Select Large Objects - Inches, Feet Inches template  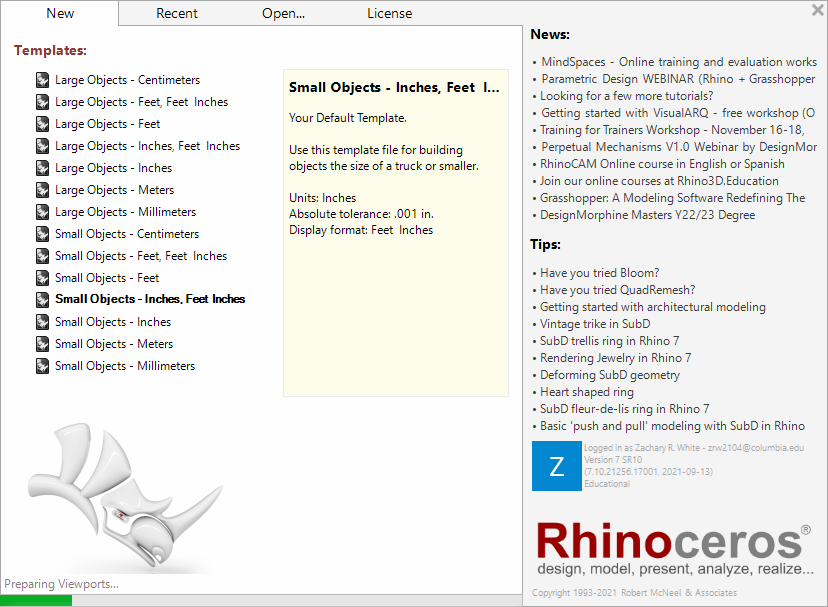147,146
